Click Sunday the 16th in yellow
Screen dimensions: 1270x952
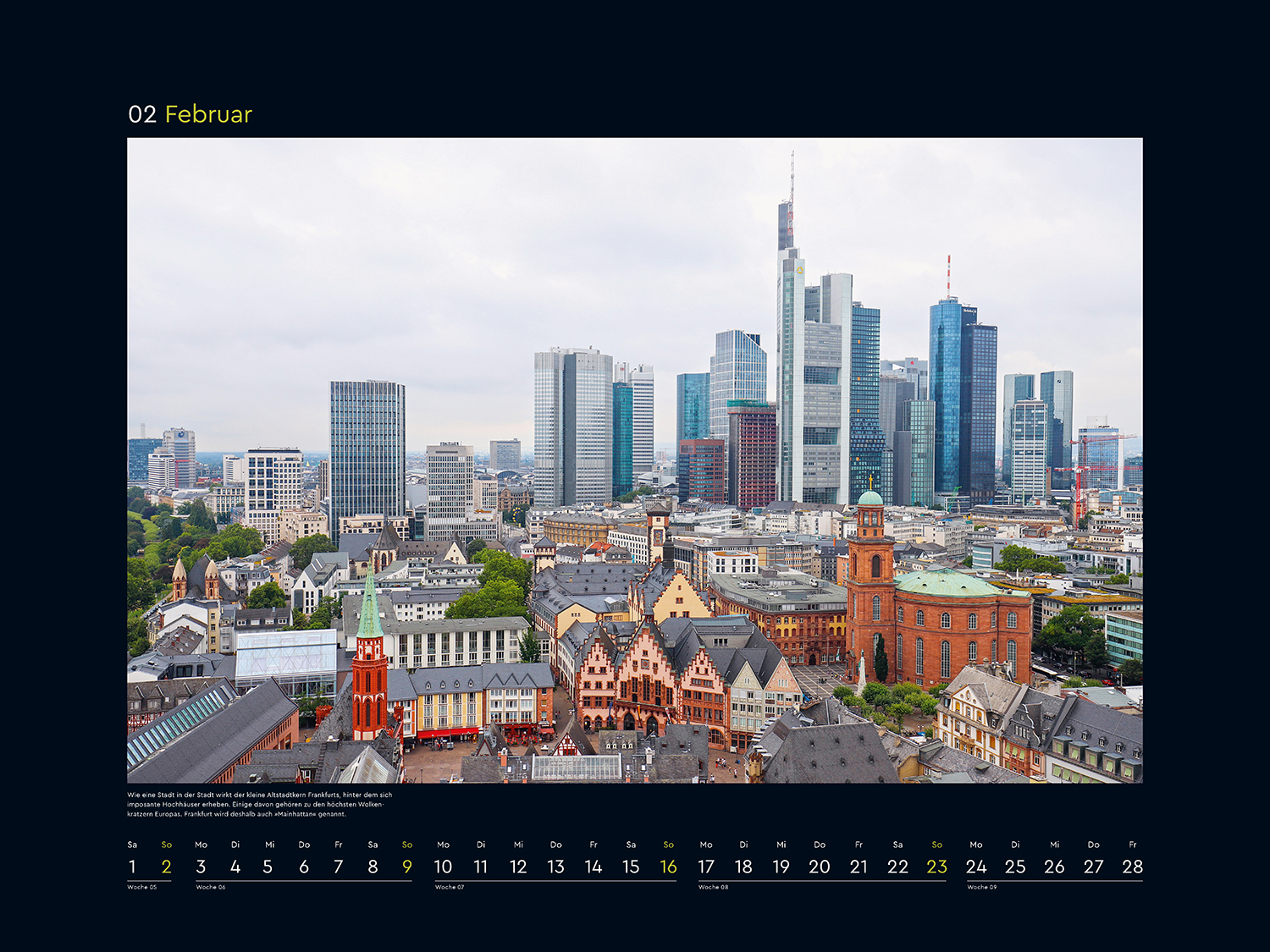pyautogui.click(x=668, y=867)
